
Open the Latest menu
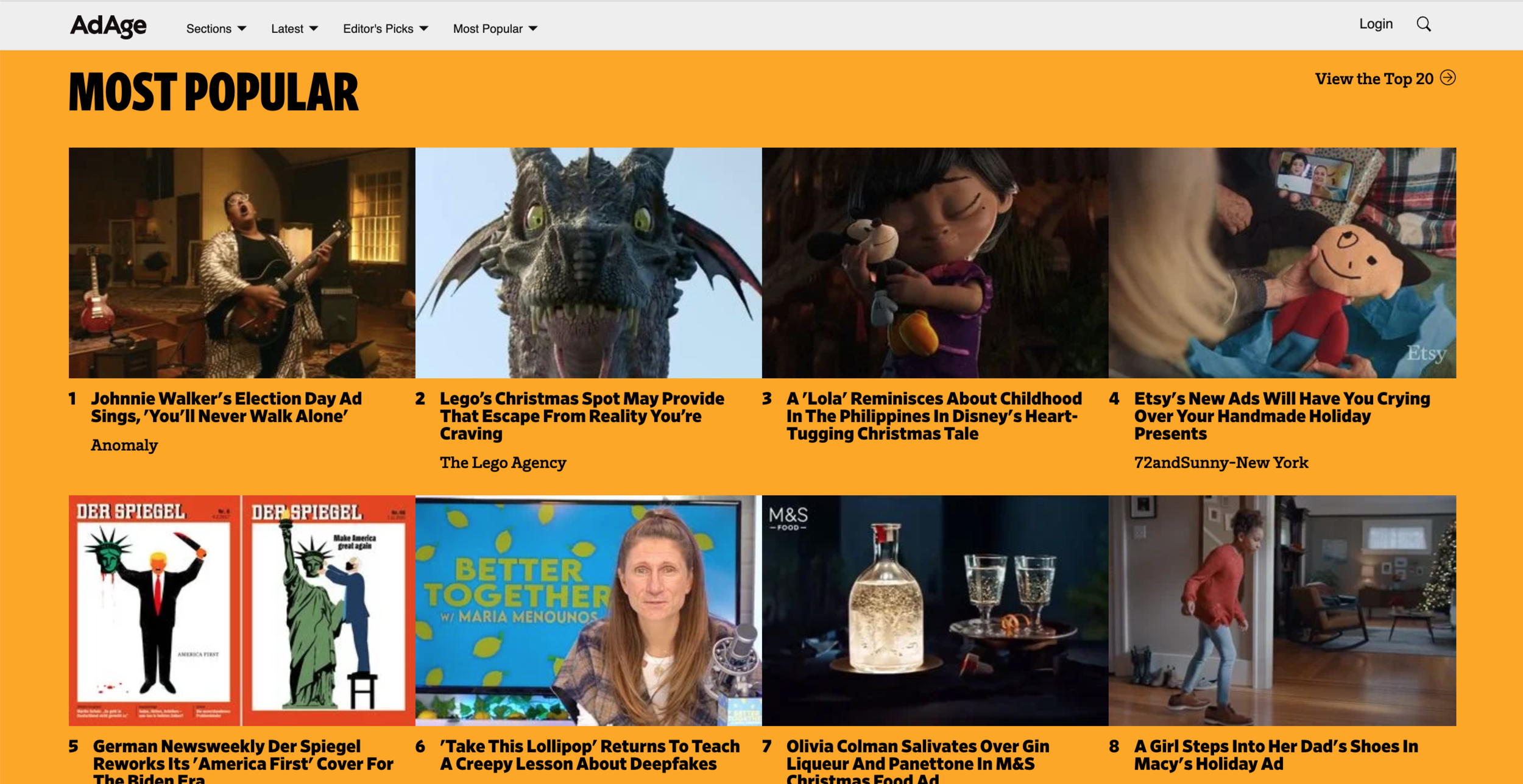295,29
